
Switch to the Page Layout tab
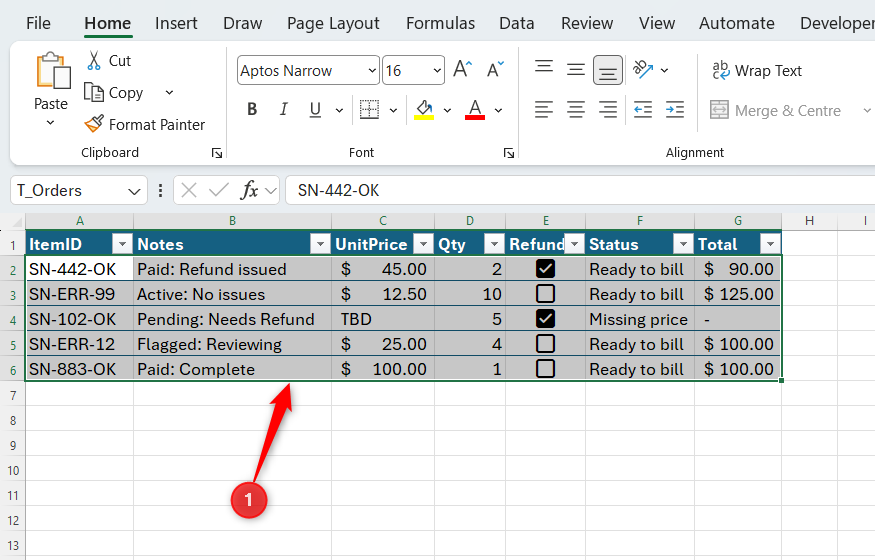(333, 23)
